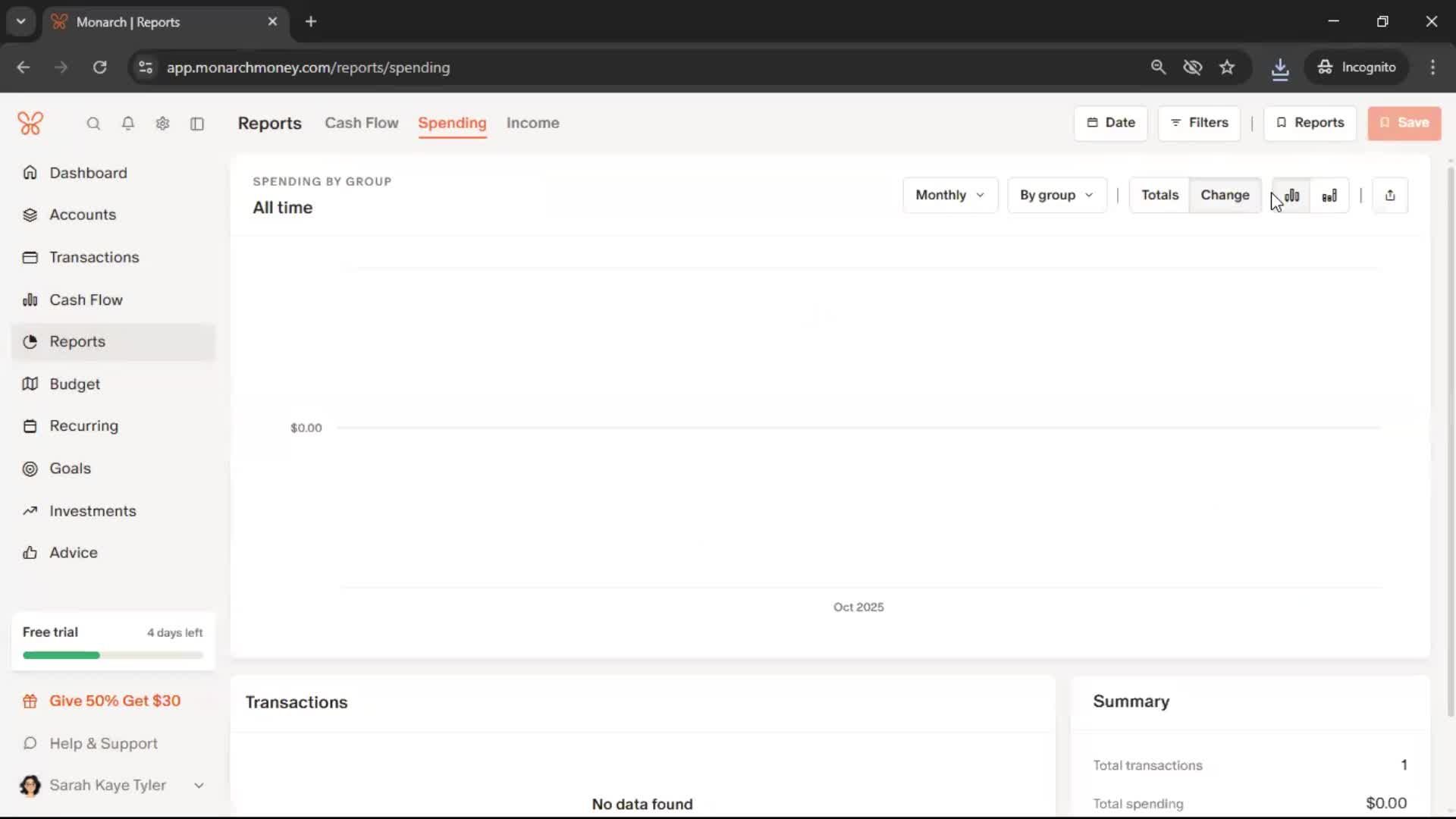Open settings gear icon near logo
The width and height of the screenshot is (1456, 819).
tap(162, 124)
